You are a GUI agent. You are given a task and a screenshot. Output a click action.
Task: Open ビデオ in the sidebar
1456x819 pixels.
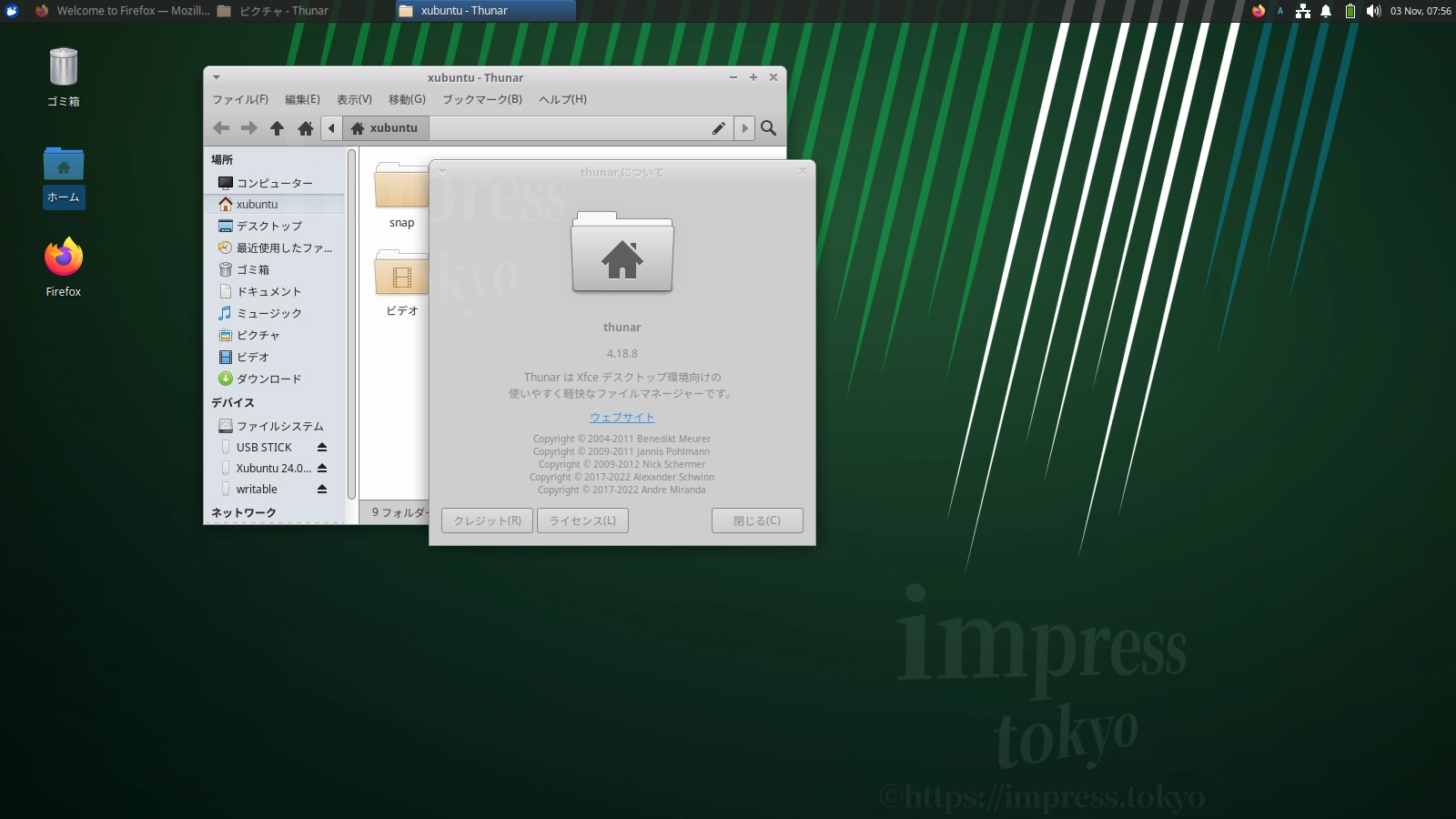pos(275,357)
